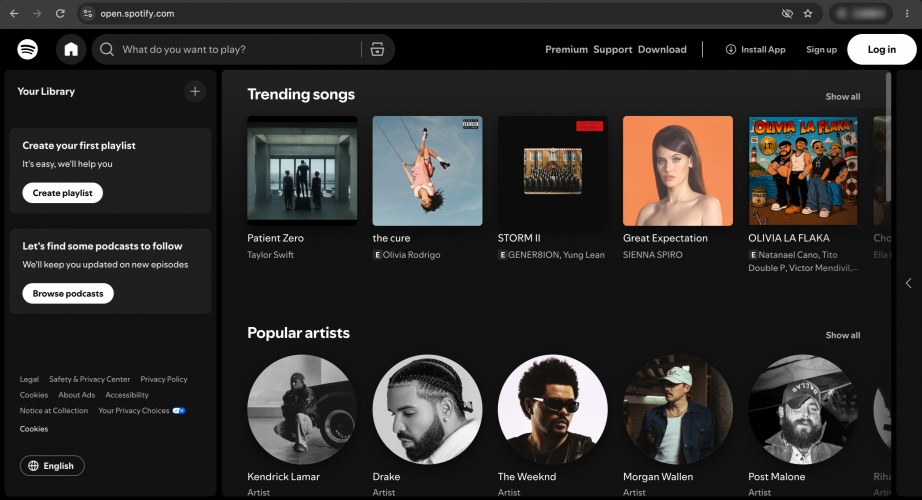Click the Cookies link below Notice at Collection
The height and width of the screenshot is (500, 922).
(34, 429)
